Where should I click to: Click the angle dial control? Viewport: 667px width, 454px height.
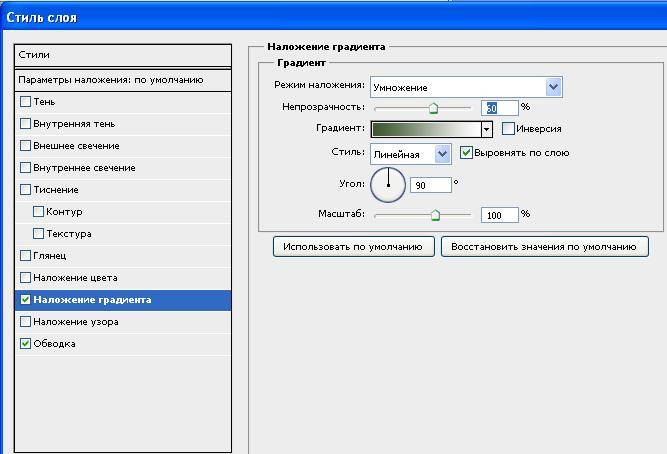pos(388,184)
